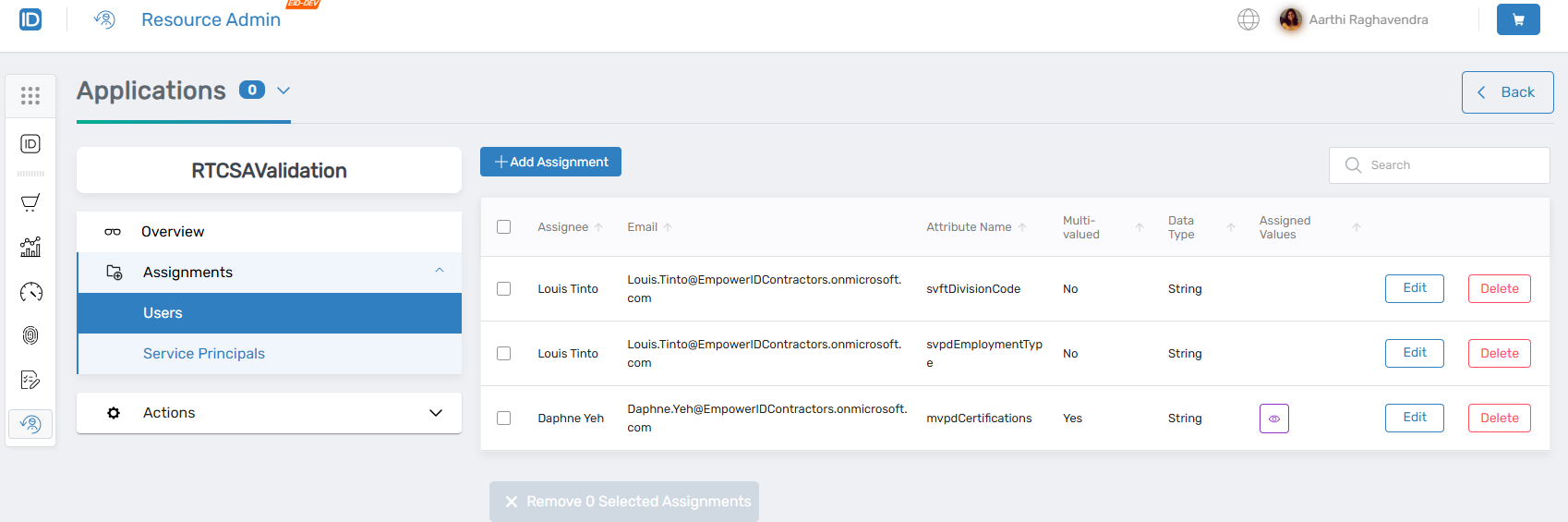Viewport: 1568px width, 522px height.
Task: Collapse the Assignments section chevron
Action: pyautogui.click(x=440, y=271)
